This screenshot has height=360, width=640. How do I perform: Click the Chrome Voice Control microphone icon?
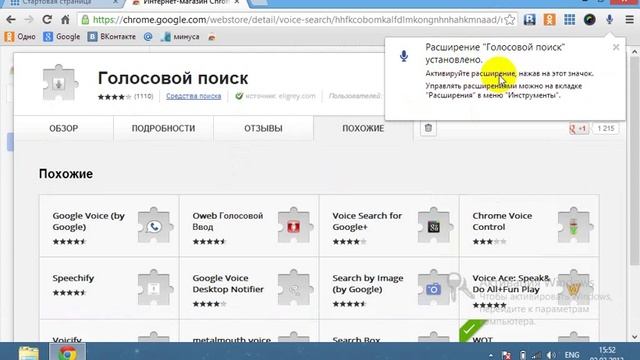[x=573, y=226]
